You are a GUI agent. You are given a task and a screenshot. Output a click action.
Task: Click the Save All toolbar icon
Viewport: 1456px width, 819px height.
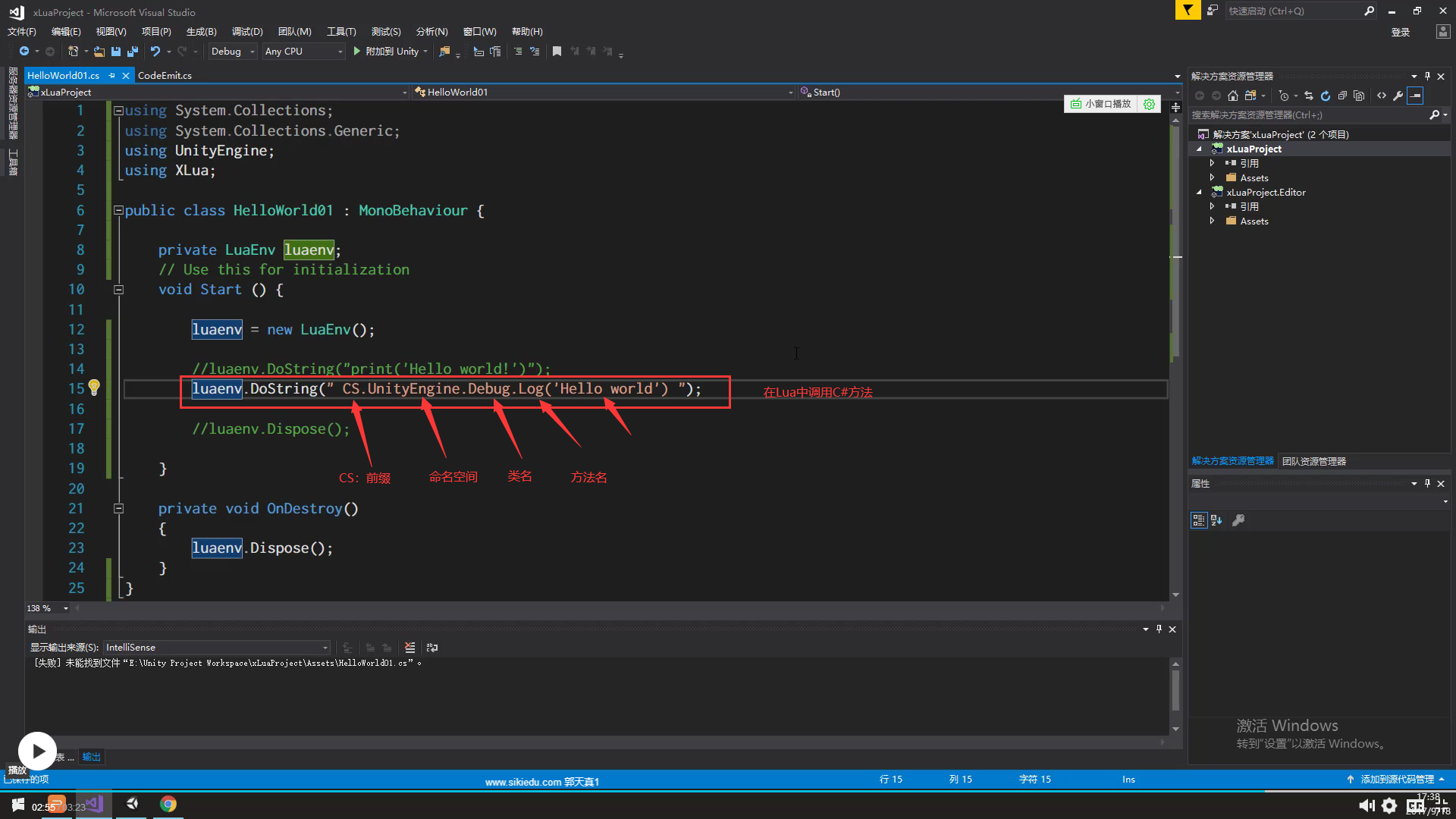133,52
